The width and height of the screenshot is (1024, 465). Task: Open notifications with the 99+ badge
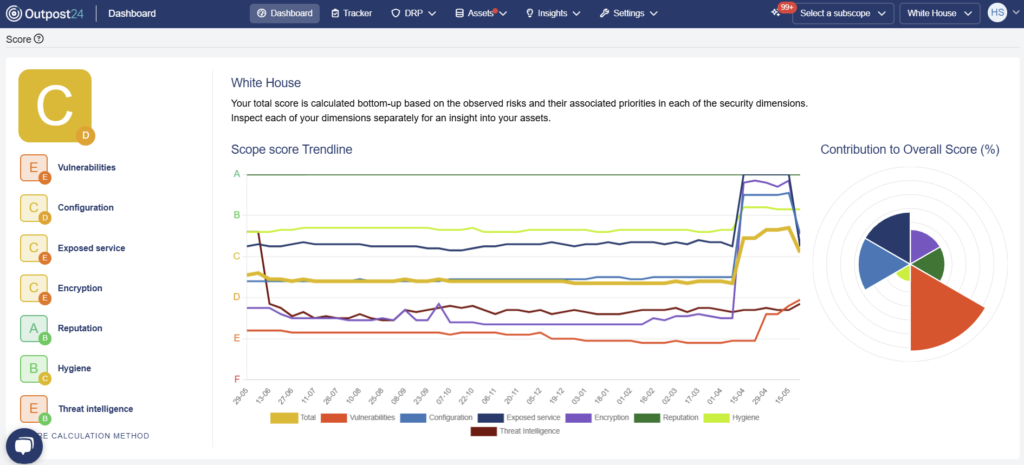pyautogui.click(x=777, y=13)
